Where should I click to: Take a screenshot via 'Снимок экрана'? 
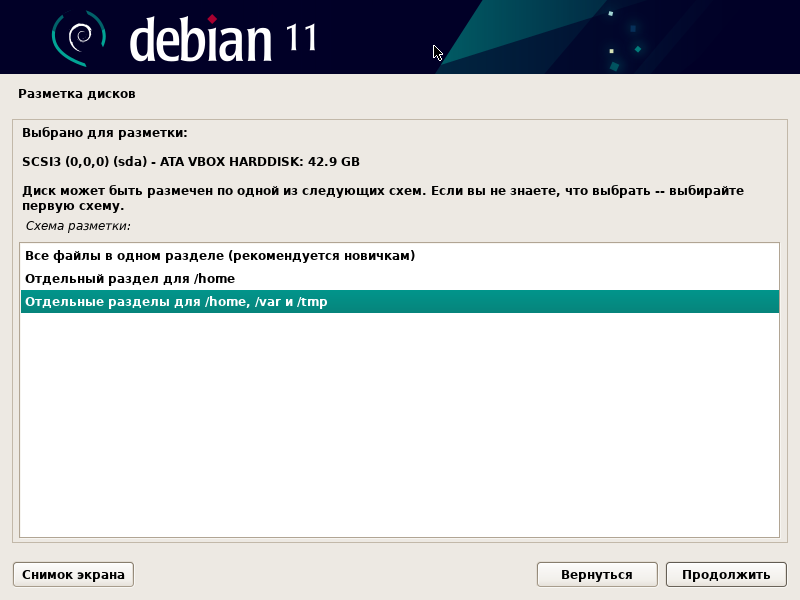tap(72, 574)
